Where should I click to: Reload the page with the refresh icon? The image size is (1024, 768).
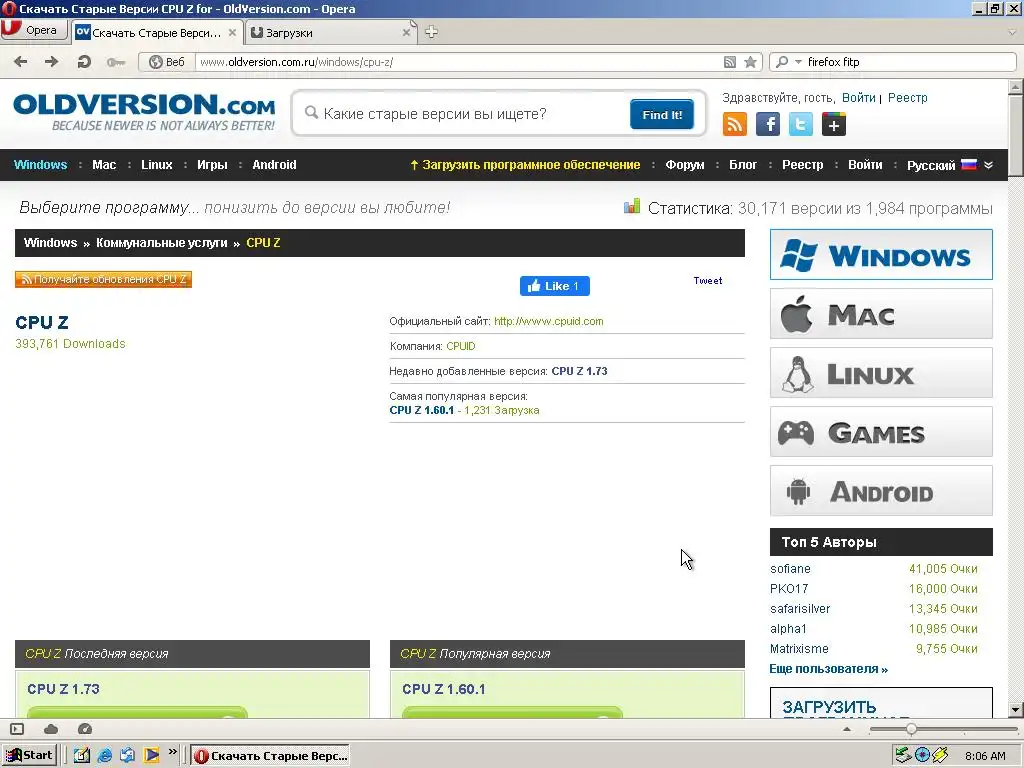coord(84,62)
